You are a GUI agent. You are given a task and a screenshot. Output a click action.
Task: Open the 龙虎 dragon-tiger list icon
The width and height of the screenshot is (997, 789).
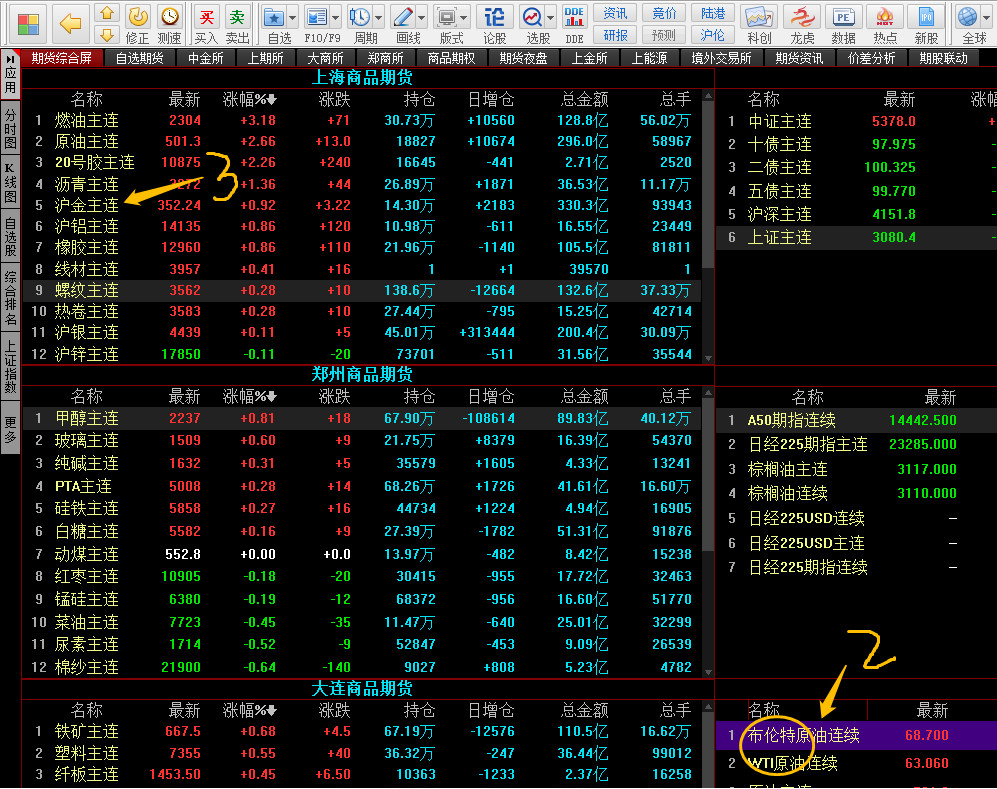coord(802,17)
